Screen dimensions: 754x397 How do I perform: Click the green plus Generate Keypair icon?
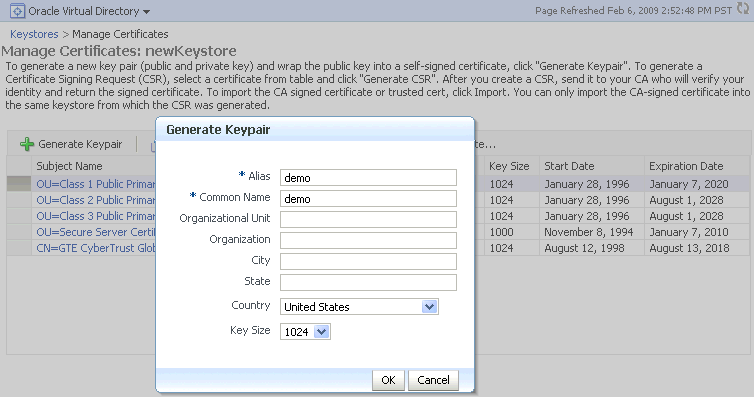pyautogui.click(x=27, y=144)
